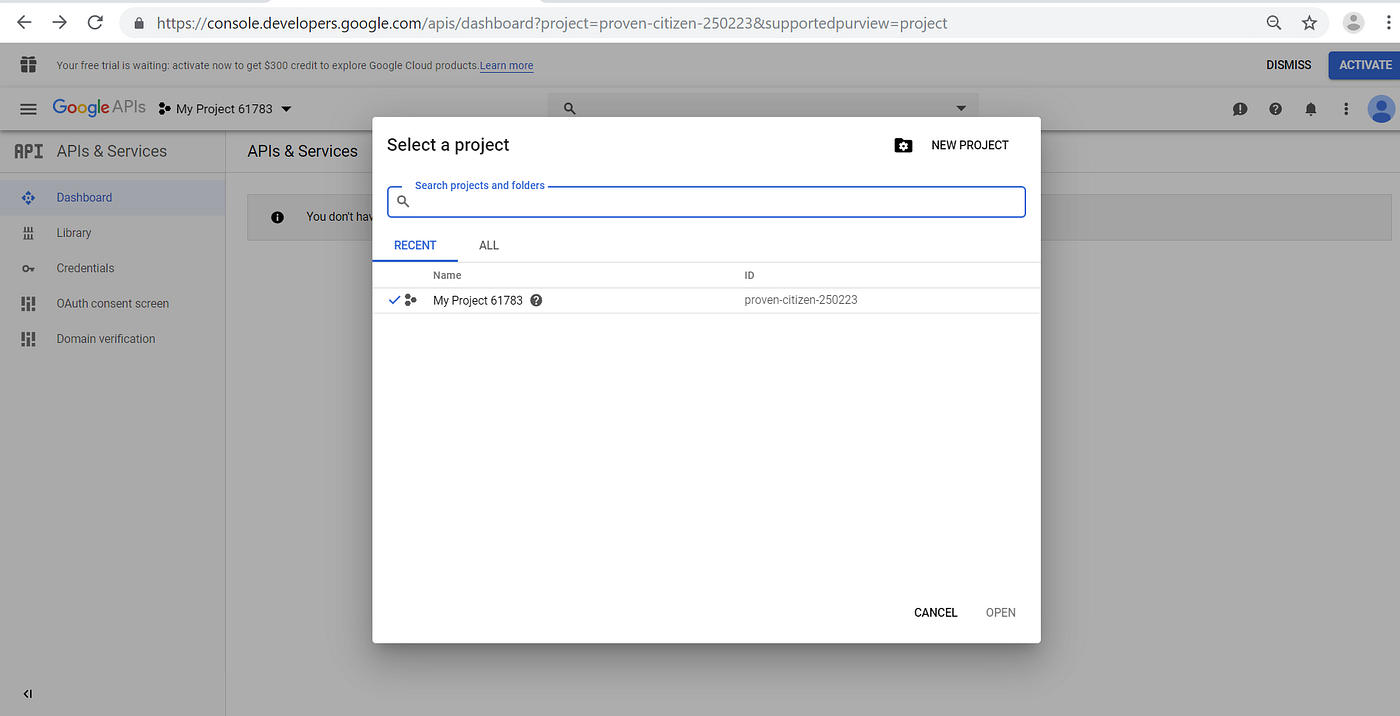Select Library in the sidebar
The height and width of the screenshot is (716, 1400).
(74, 232)
